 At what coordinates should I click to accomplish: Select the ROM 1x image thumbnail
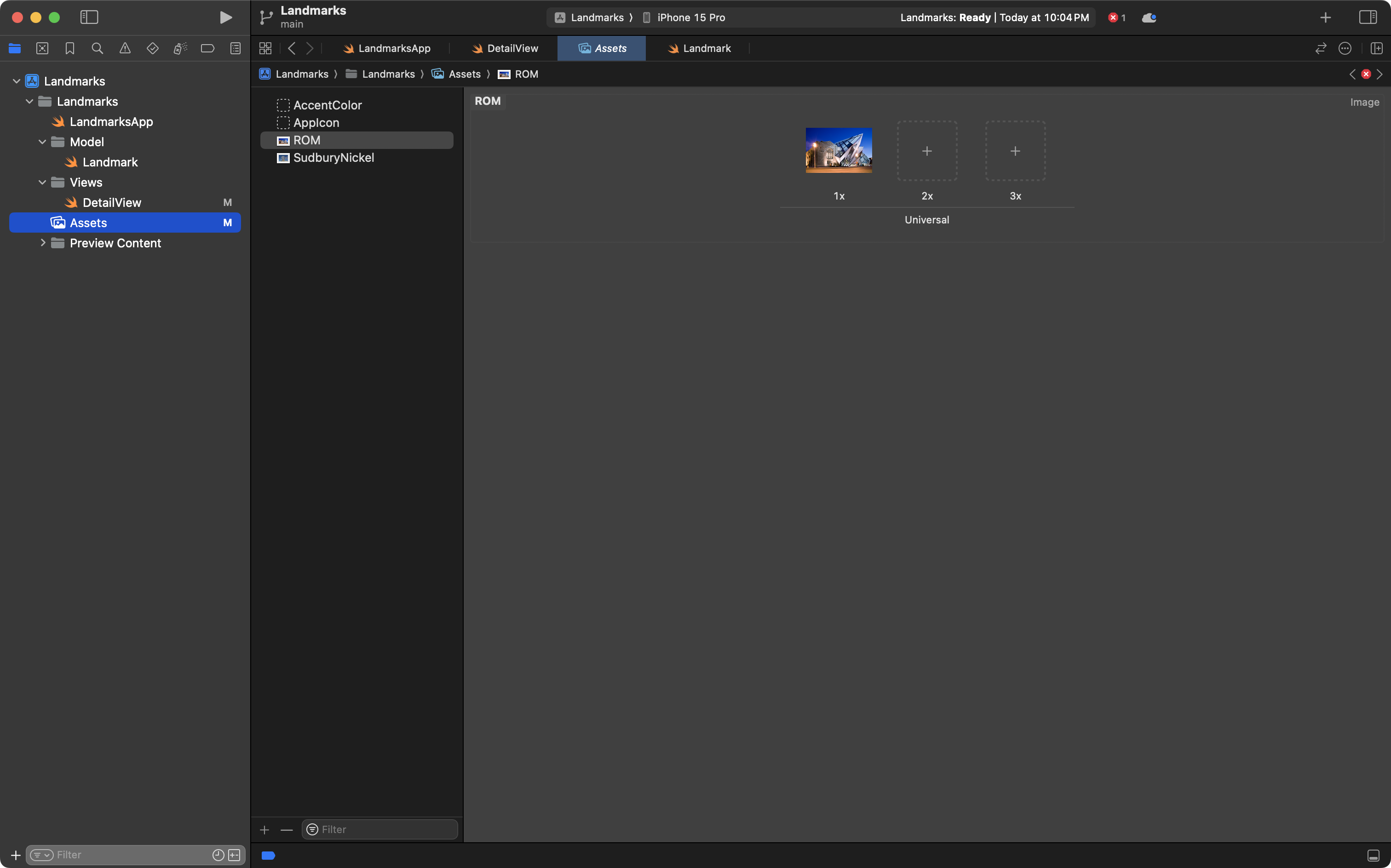[838, 150]
